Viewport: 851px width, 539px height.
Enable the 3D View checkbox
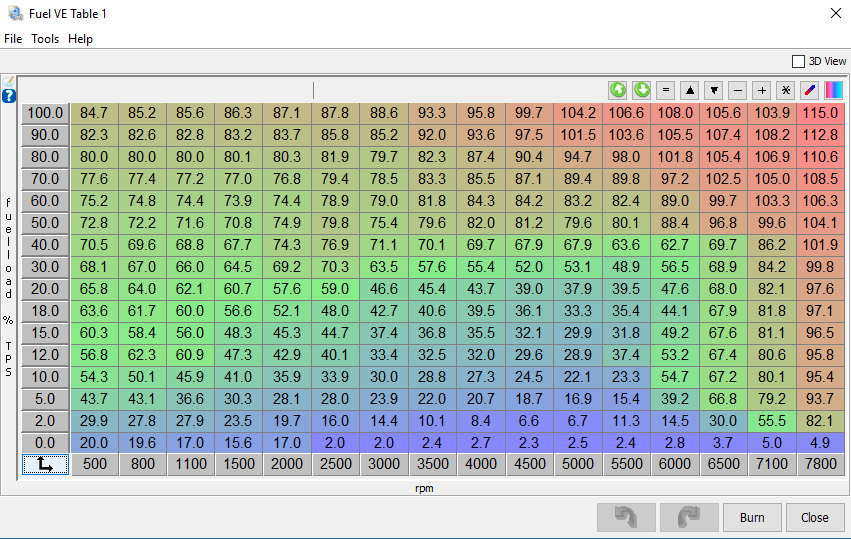click(x=798, y=61)
